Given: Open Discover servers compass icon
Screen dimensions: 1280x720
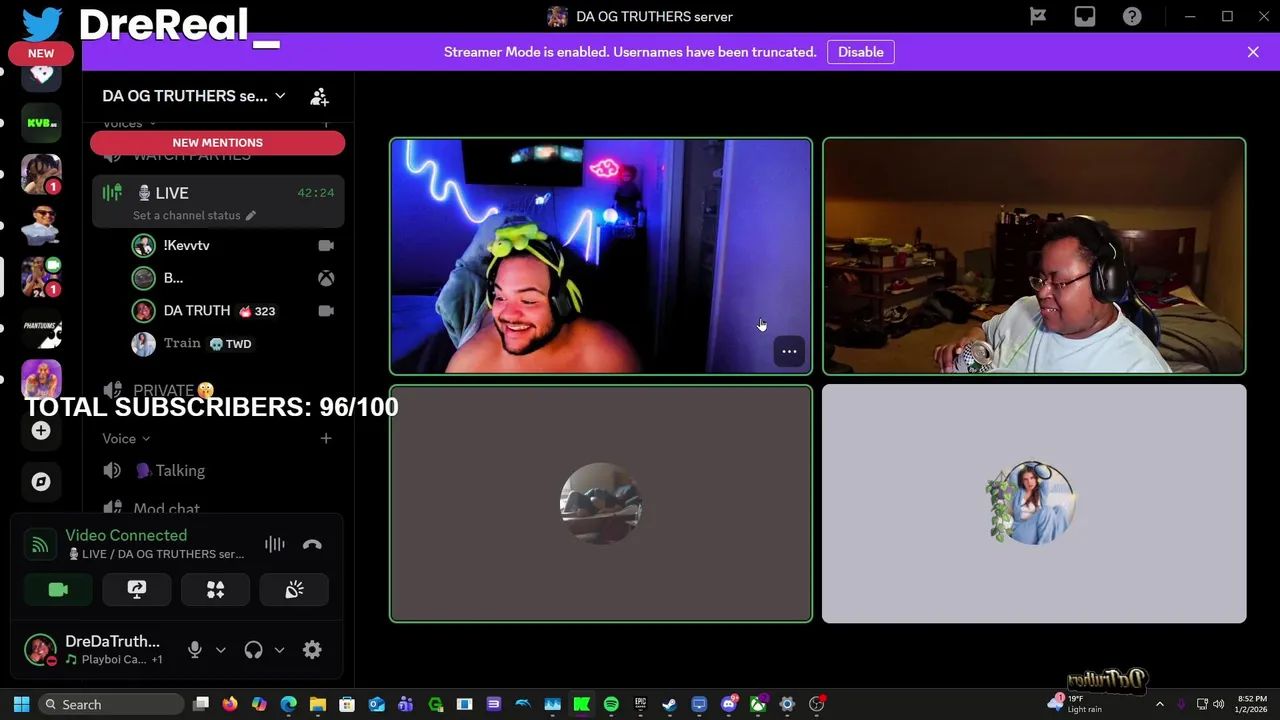Looking at the screenshot, I should pyautogui.click(x=41, y=482).
